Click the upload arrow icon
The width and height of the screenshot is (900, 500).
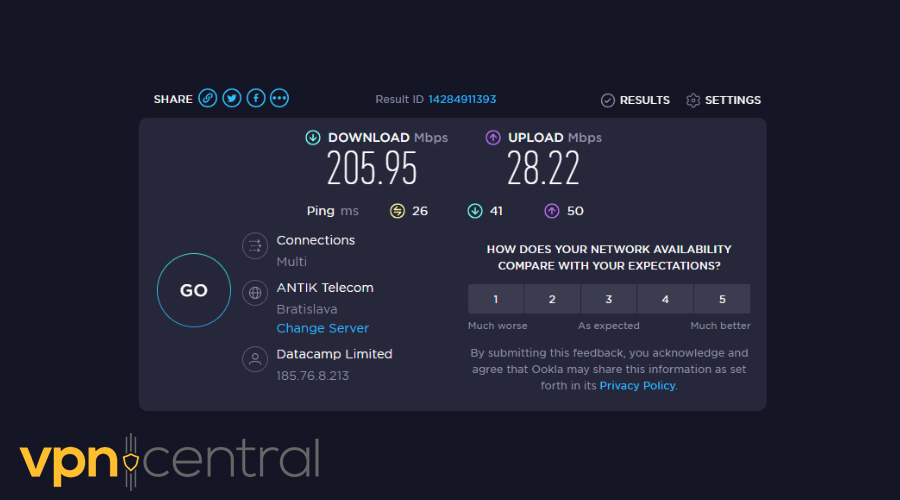click(x=493, y=138)
